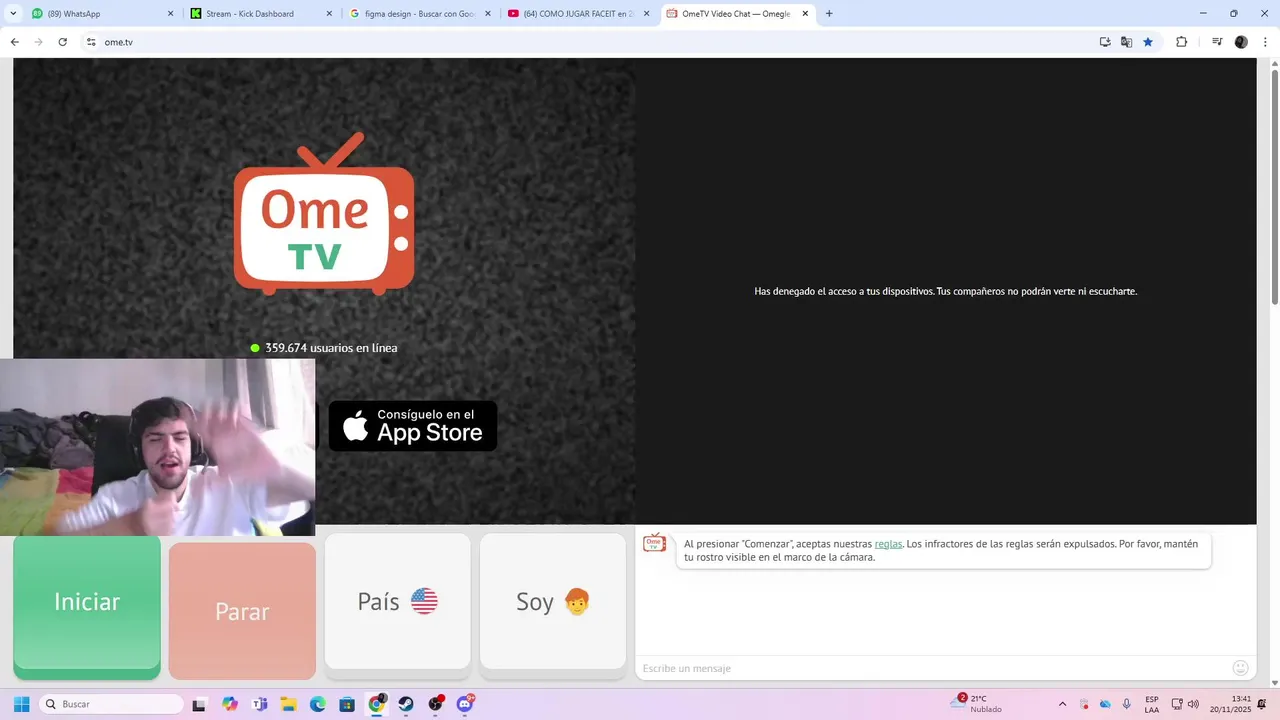This screenshot has height=720, width=1280.
Task: Close the OmeTV Video Chat tab
Action: pos(805,14)
